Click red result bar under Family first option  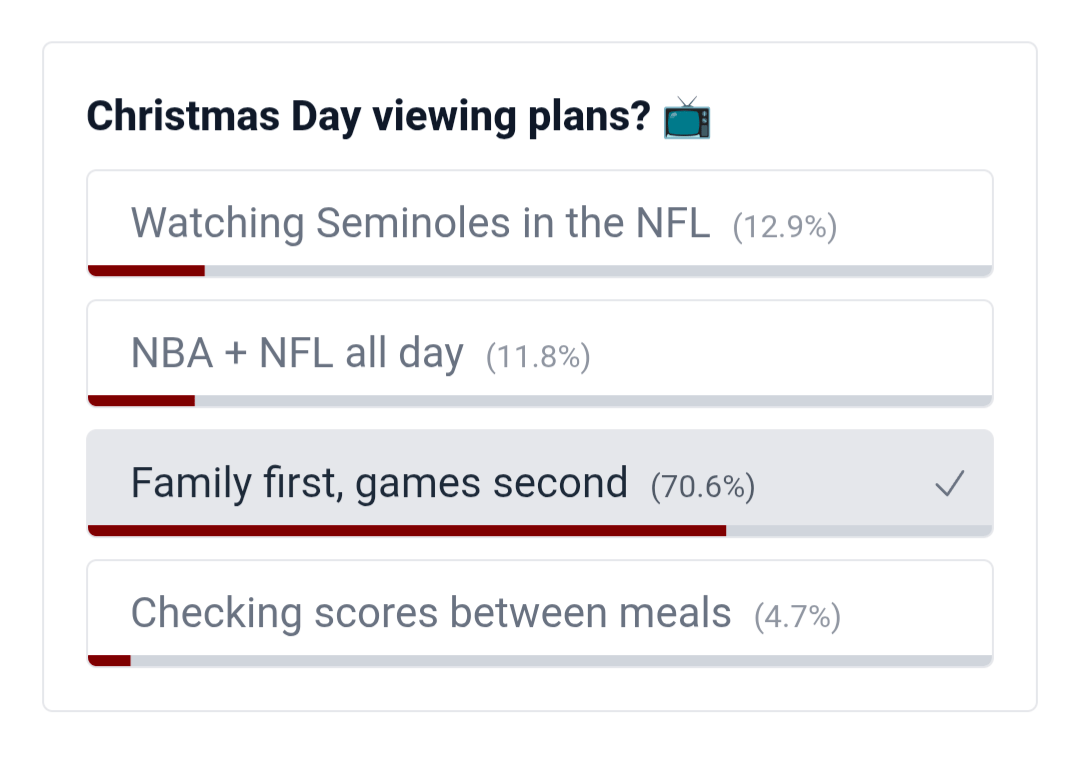click(406, 530)
